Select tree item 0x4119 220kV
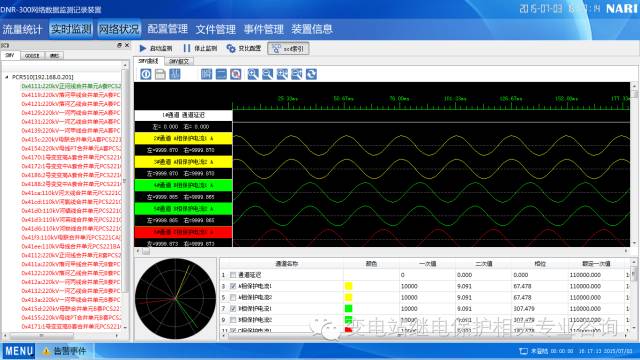The width and height of the screenshot is (640, 360). pos(71,95)
